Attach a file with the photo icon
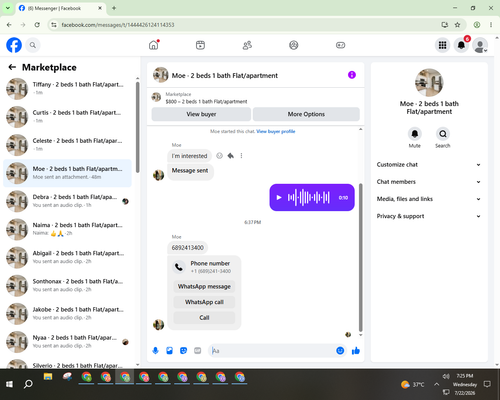The width and height of the screenshot is (500, 400). pos(169,351)
